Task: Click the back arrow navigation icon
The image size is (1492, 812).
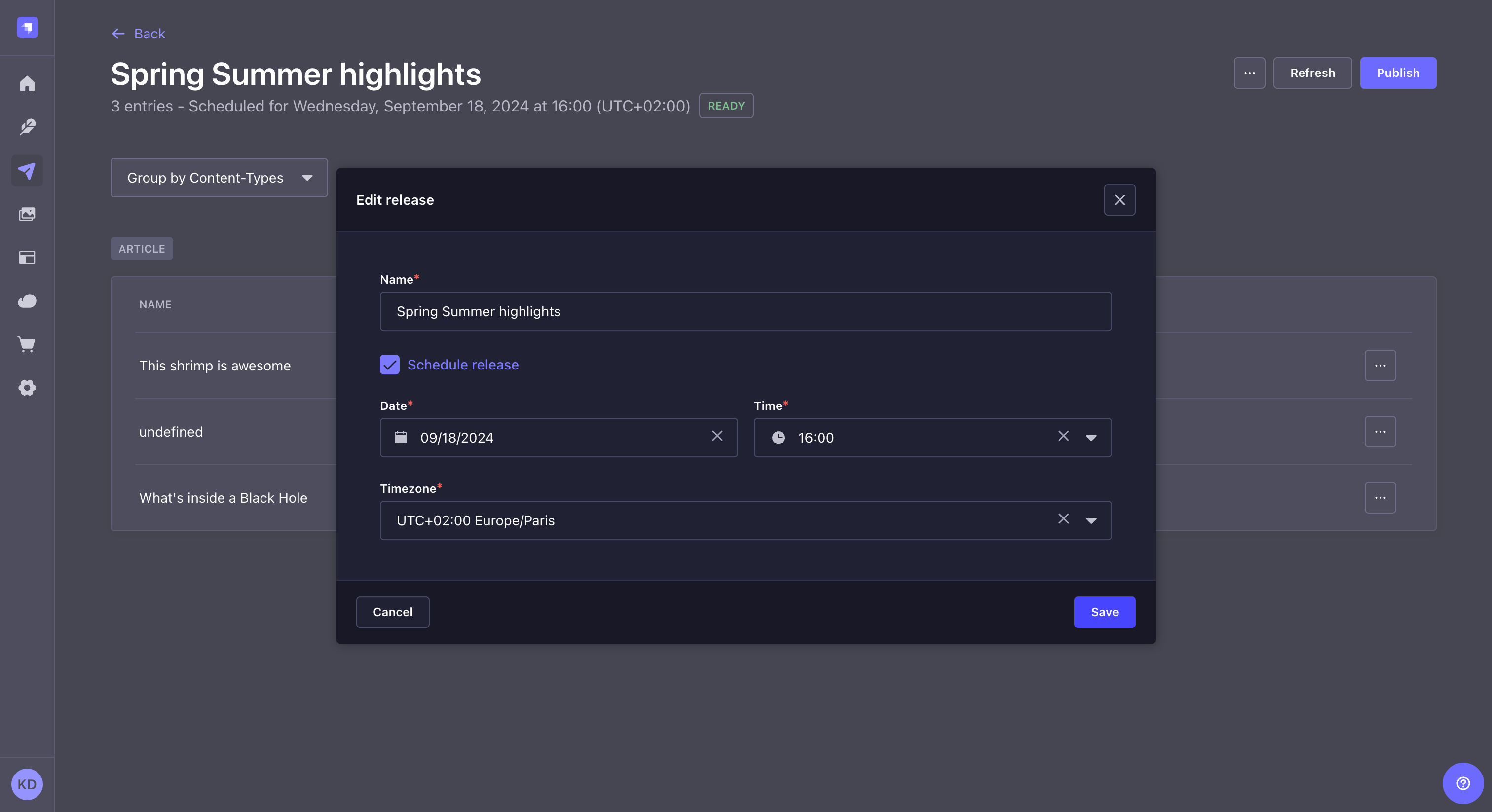Action: point(117,33)
